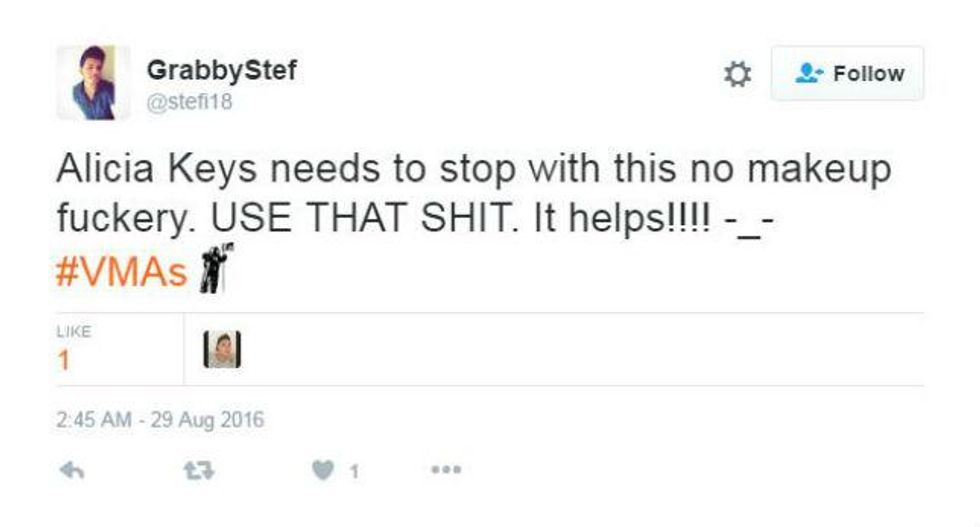Viewport: 980px width, 527px height.
Task: Open GrabbyStef's profile picture
Action: pos(93,83)
